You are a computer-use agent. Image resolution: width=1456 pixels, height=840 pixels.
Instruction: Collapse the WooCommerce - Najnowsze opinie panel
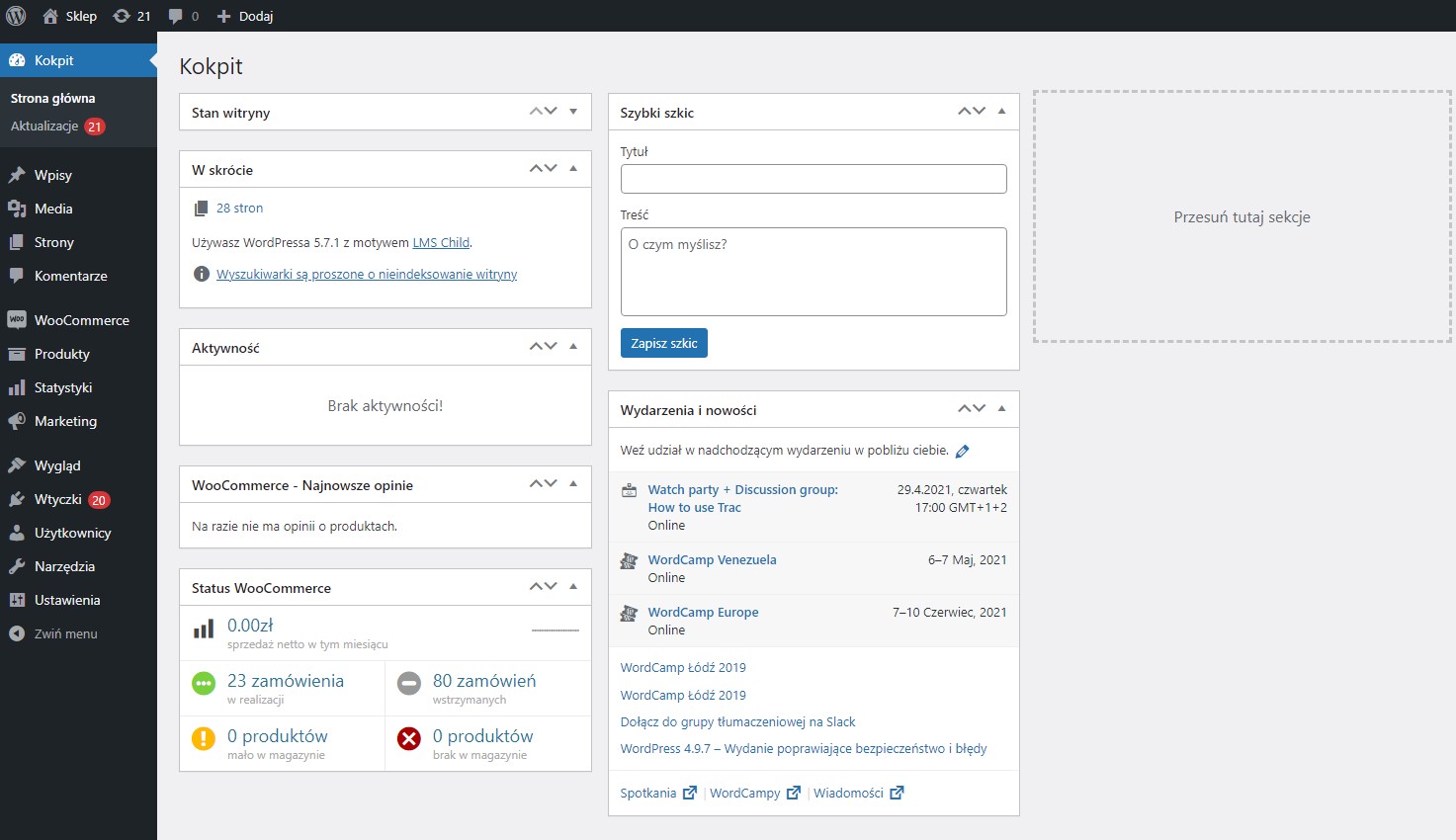(573, 484)
